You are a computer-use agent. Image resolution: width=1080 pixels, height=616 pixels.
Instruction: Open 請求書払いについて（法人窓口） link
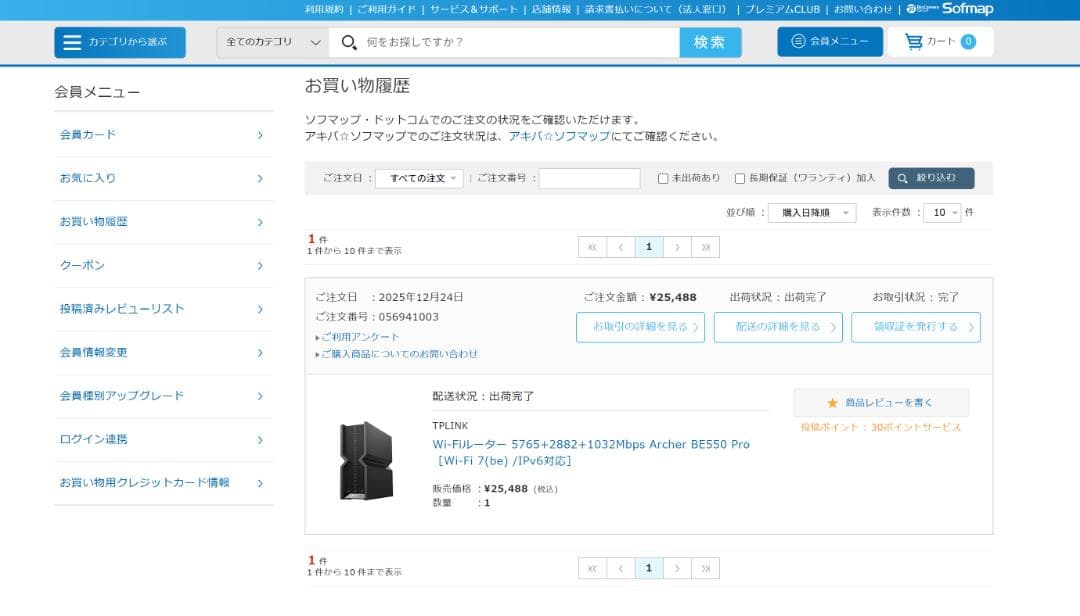[656, 10]
